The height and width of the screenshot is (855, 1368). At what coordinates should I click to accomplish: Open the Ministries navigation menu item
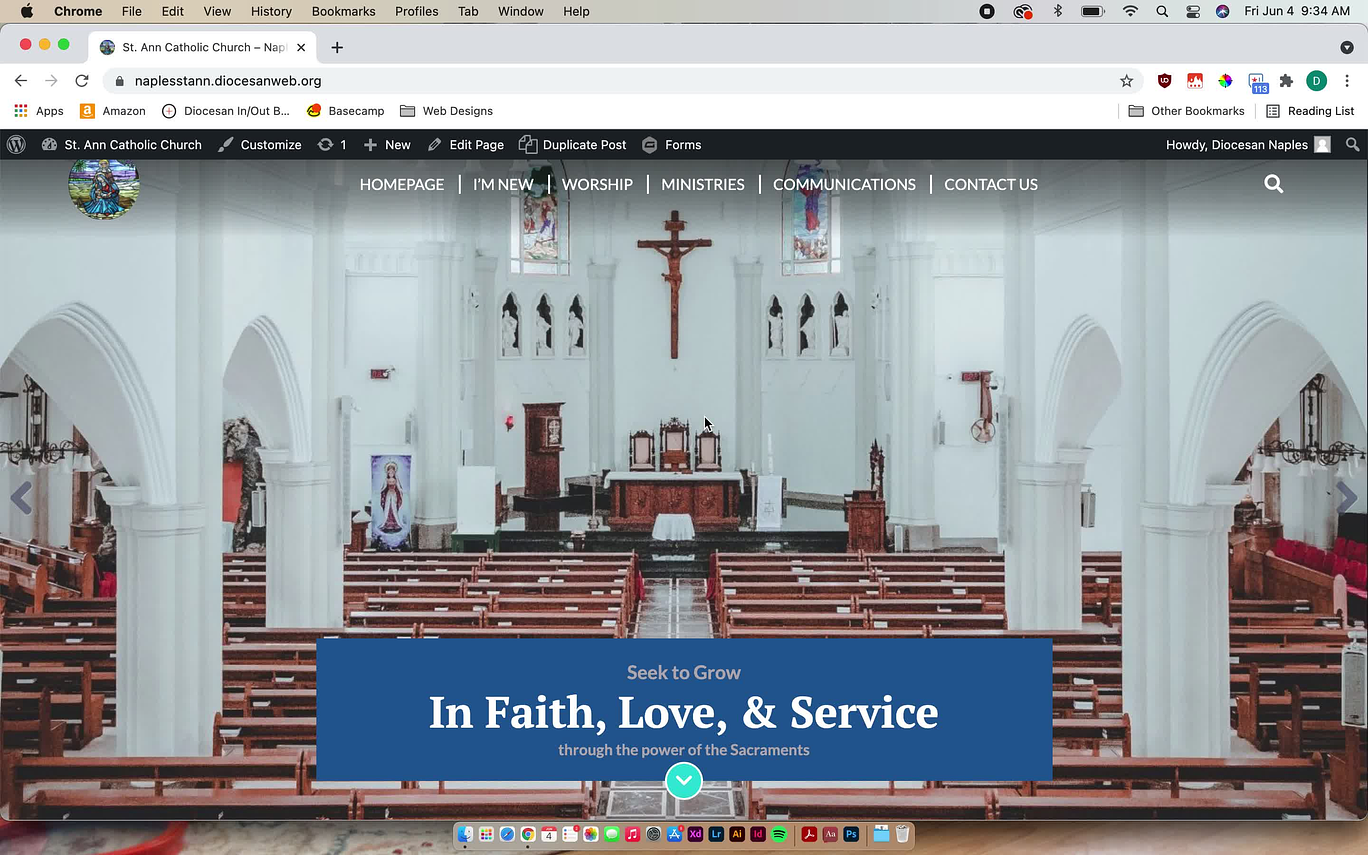tap(702, 184)
